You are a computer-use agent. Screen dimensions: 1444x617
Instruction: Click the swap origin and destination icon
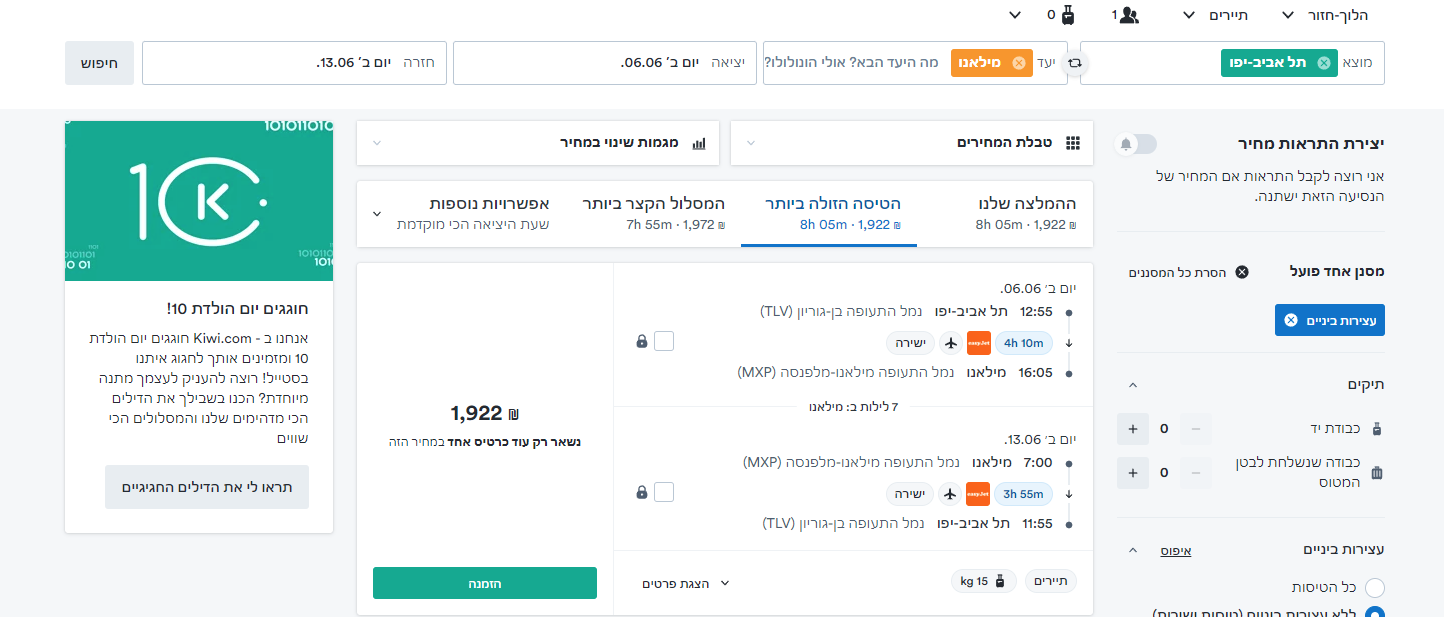(1075, 62)
